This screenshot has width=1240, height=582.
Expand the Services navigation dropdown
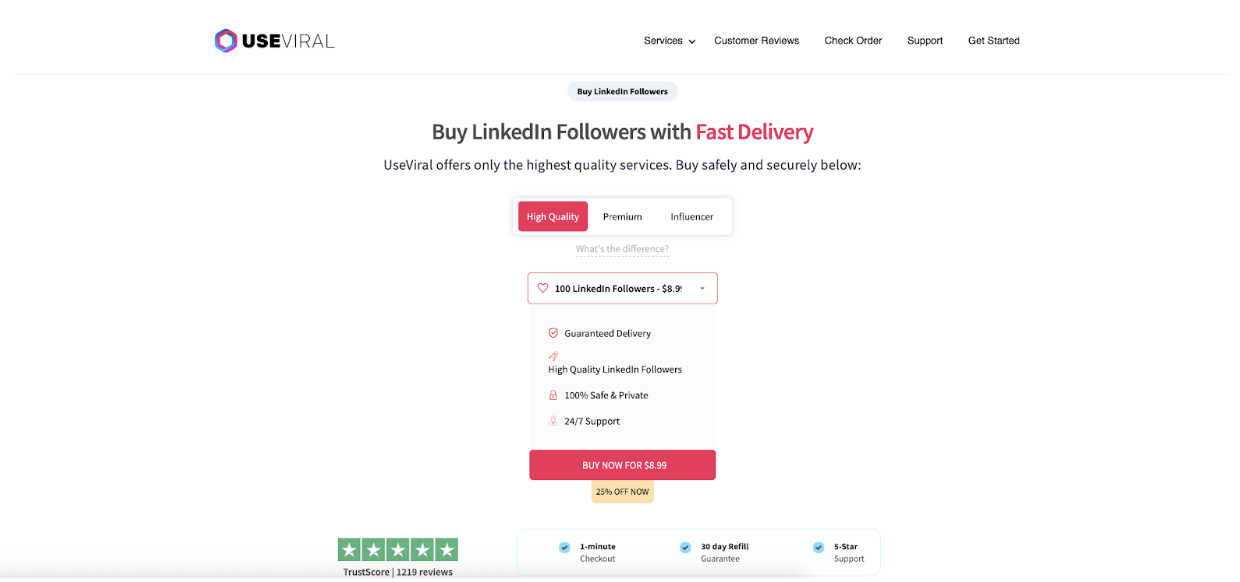(x=669, y=41)
